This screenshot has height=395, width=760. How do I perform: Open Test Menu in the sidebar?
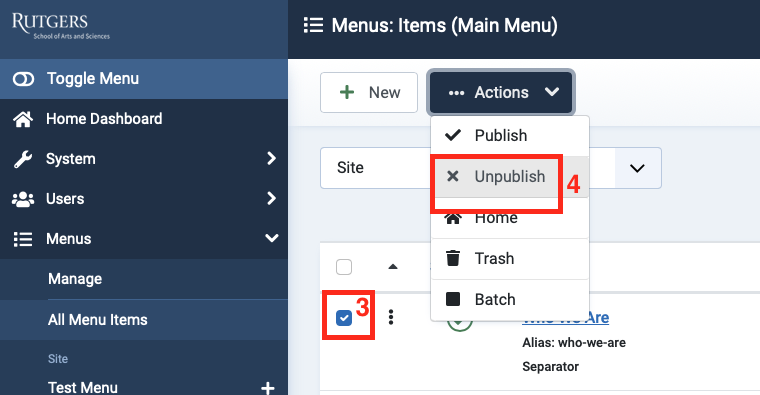pos(83,387)
